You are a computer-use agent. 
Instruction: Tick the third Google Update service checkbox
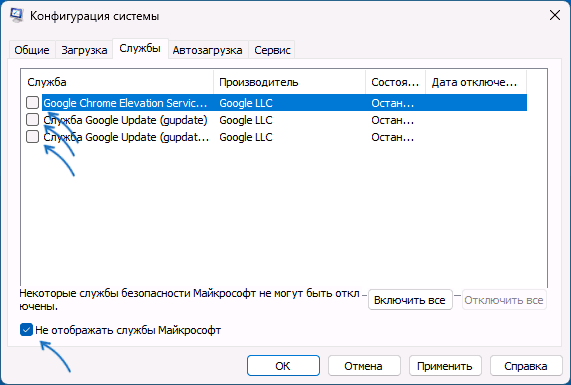32,137
